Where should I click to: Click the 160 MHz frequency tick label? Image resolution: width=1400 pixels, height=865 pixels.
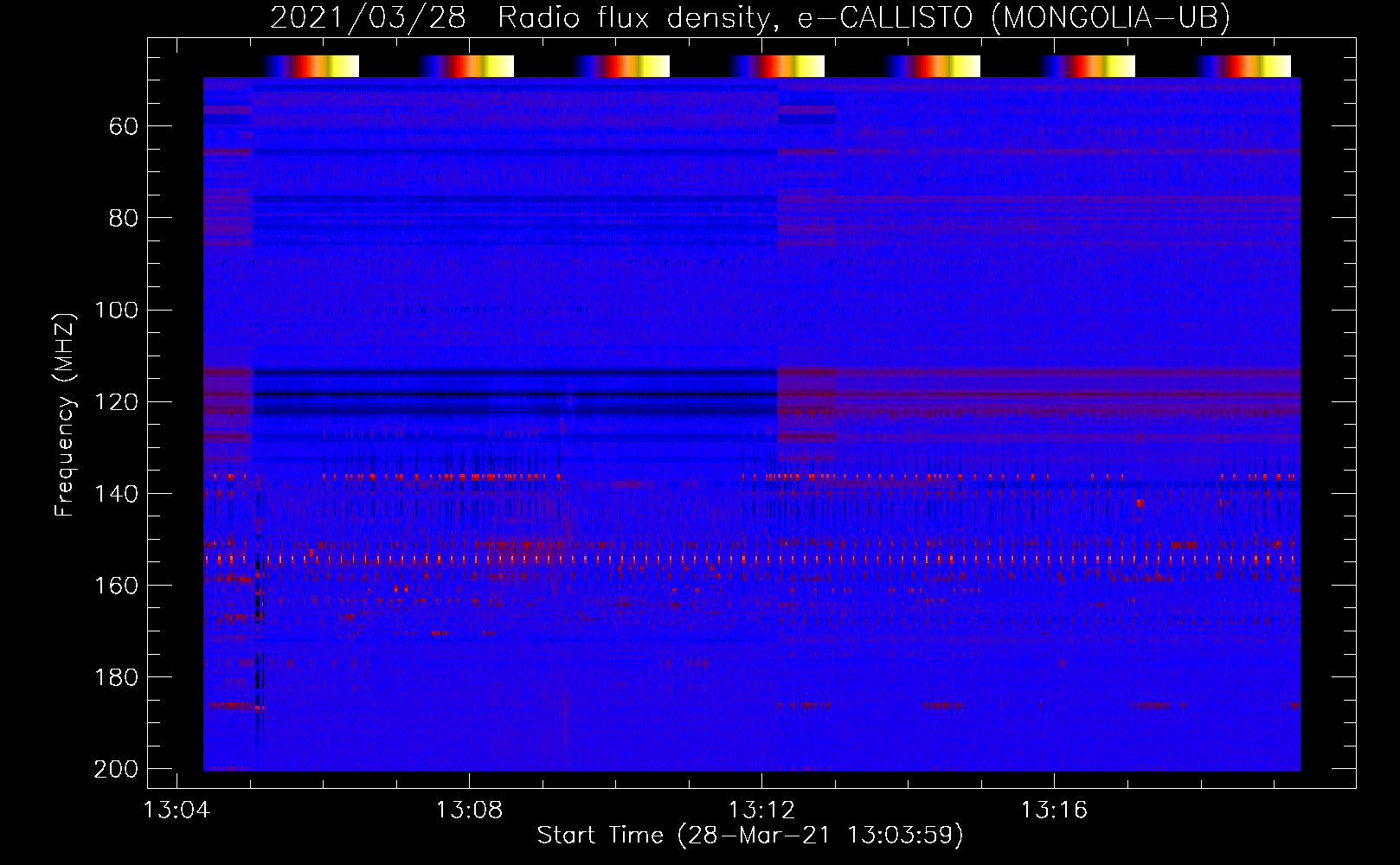116,586
